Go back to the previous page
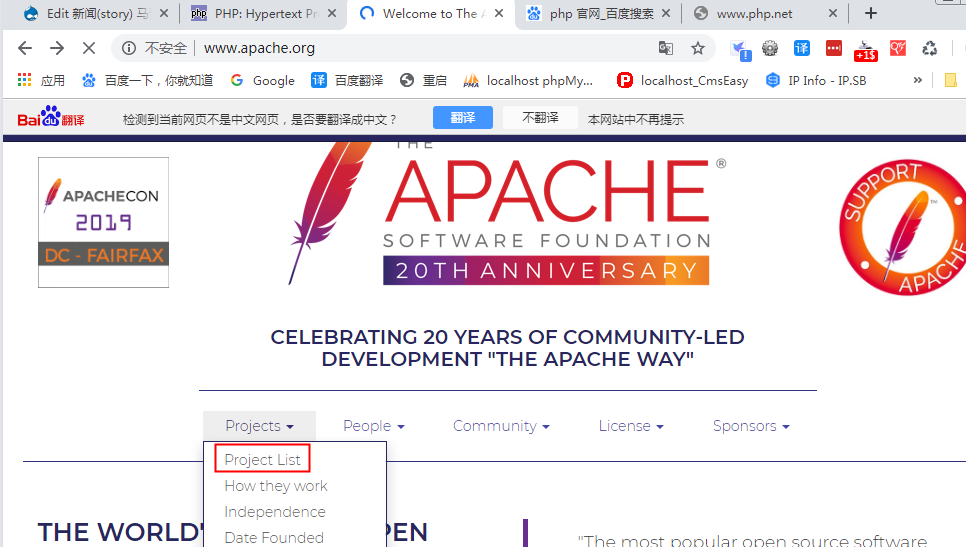Image resolution: width=966 pixels, height=547 pixels. click(x=25, y=48)
